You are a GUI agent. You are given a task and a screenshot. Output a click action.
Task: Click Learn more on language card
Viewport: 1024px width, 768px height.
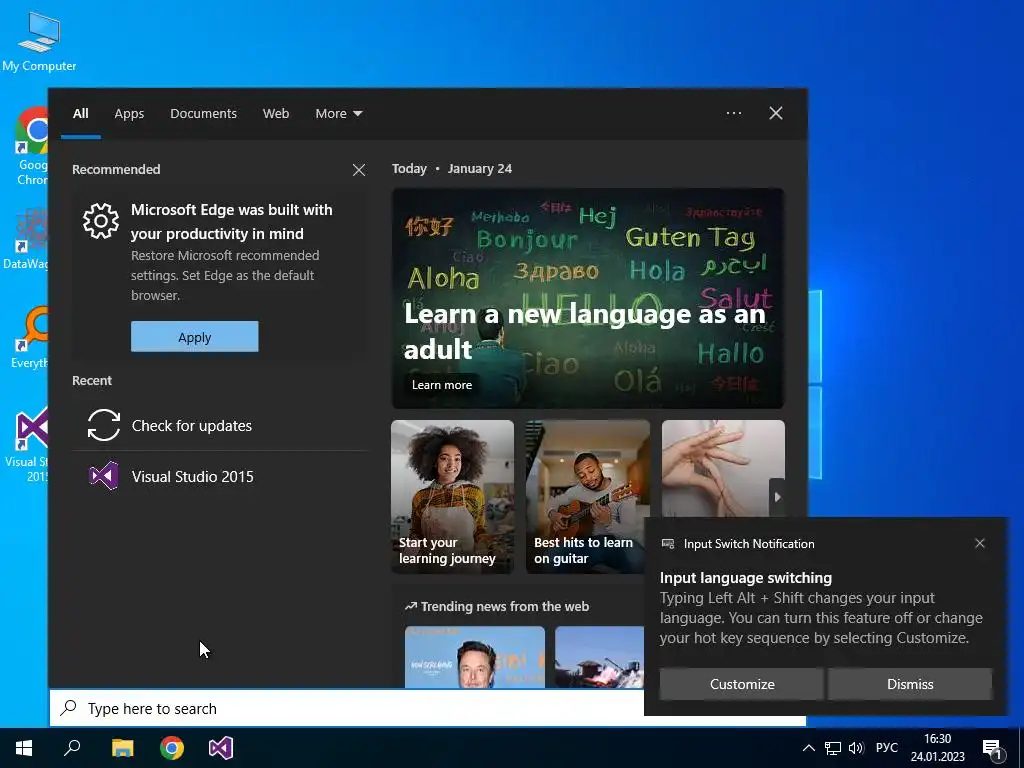tap(441, 385)
